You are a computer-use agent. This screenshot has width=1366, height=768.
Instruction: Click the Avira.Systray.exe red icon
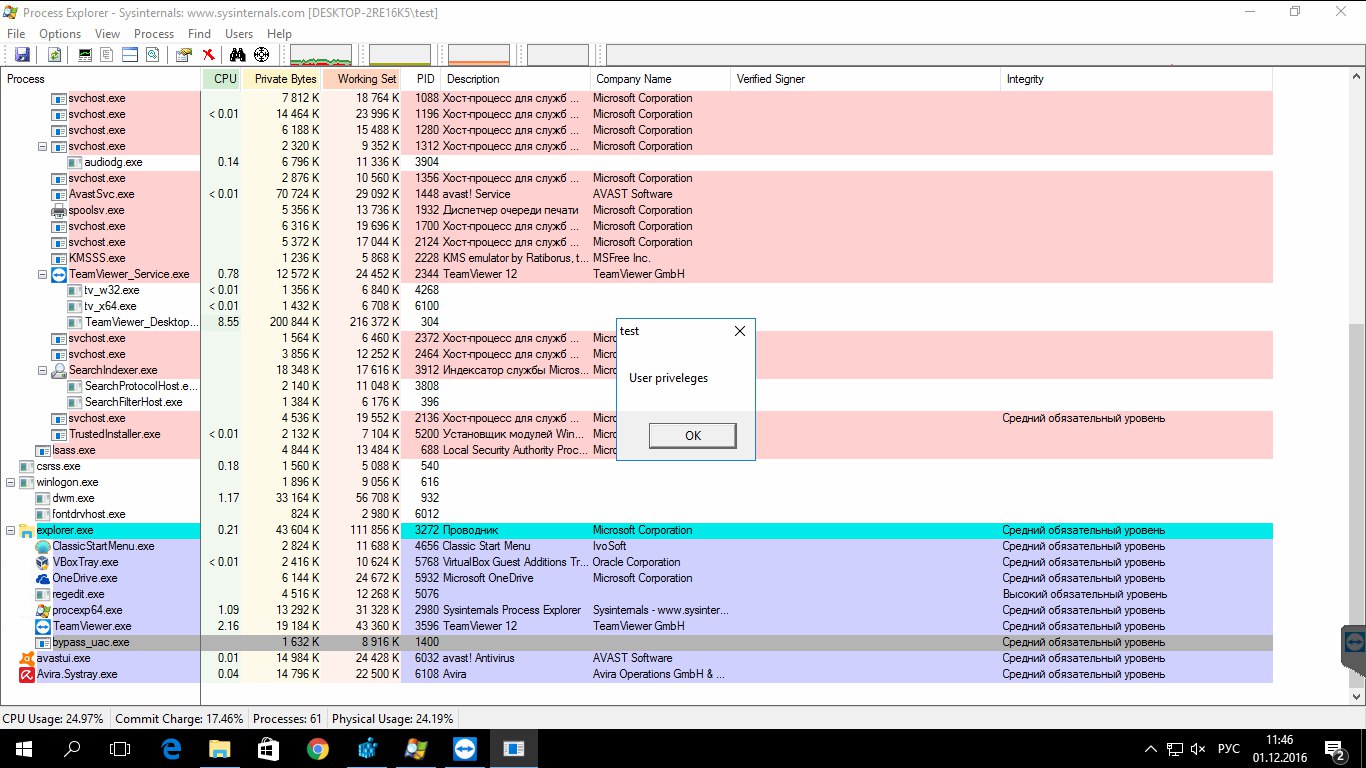coord(27,674)
